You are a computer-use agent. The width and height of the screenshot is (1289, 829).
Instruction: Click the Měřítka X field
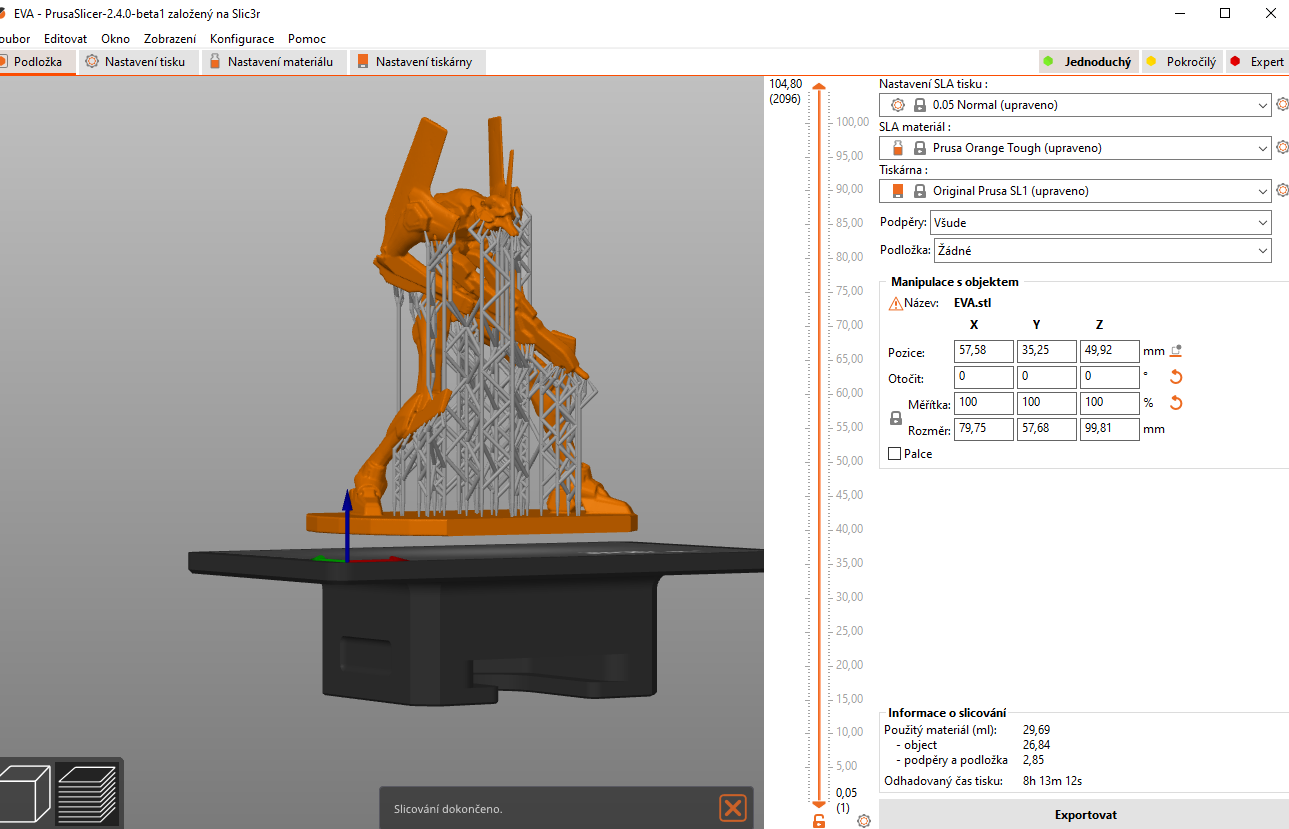pyautogui.click(x=984, y=403)
